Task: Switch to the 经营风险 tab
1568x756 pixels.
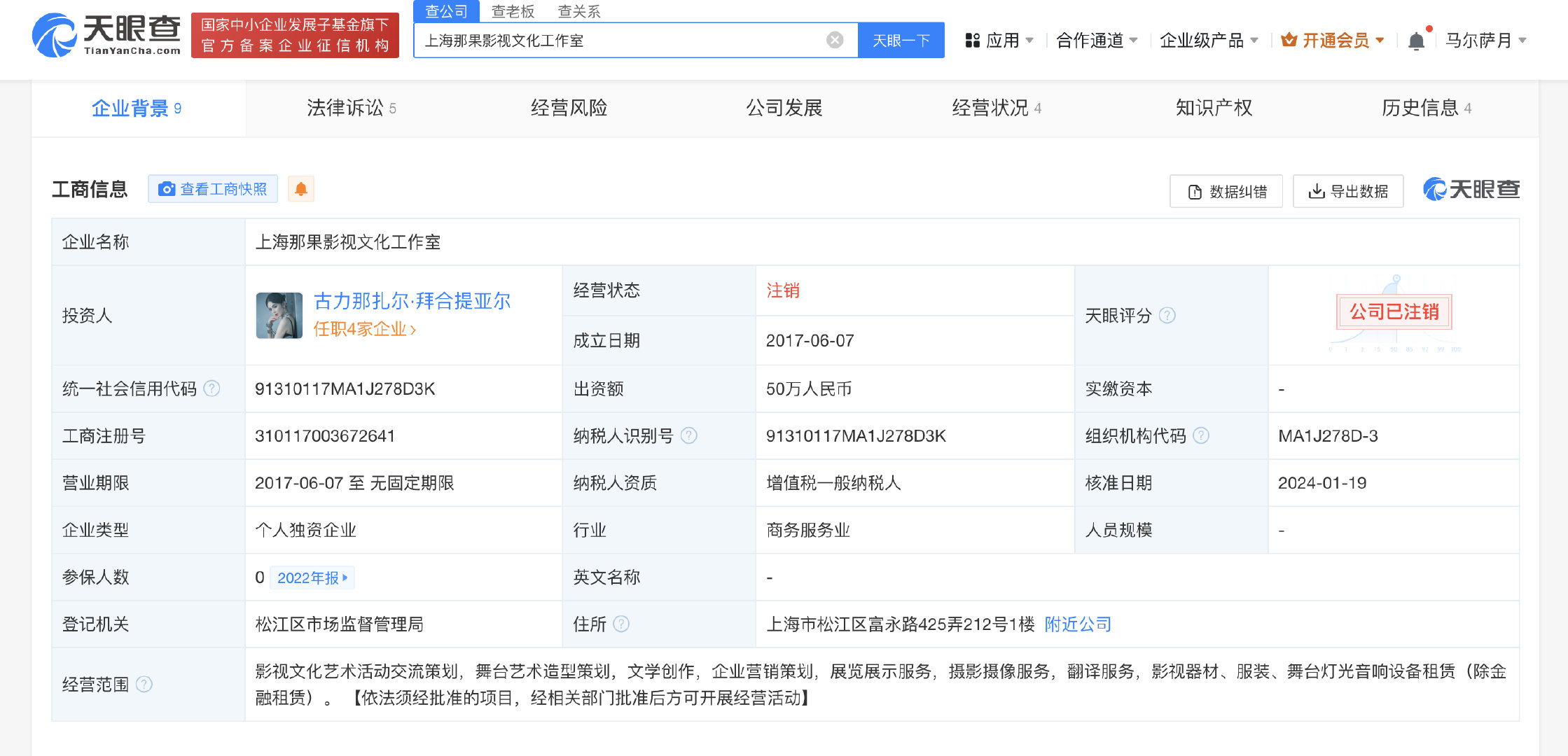Action: point(569,108)
